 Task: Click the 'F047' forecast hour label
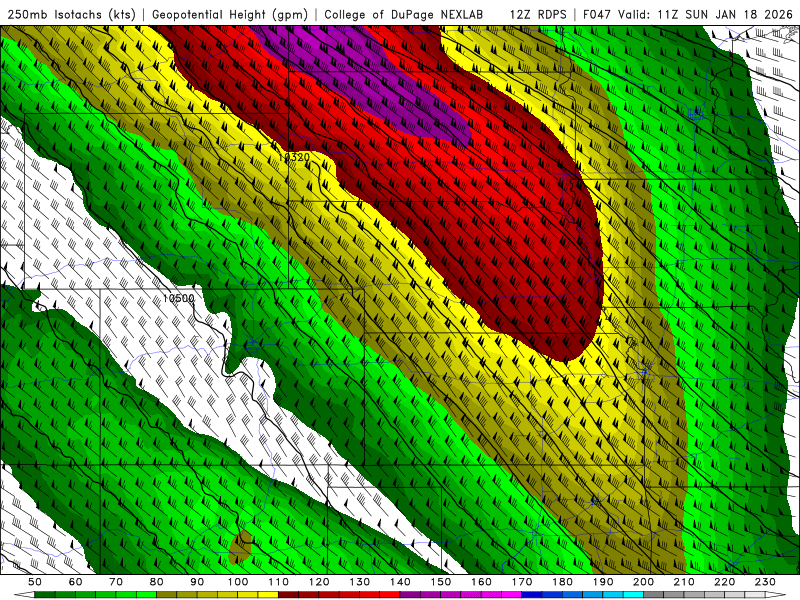[x=597, y=15]
